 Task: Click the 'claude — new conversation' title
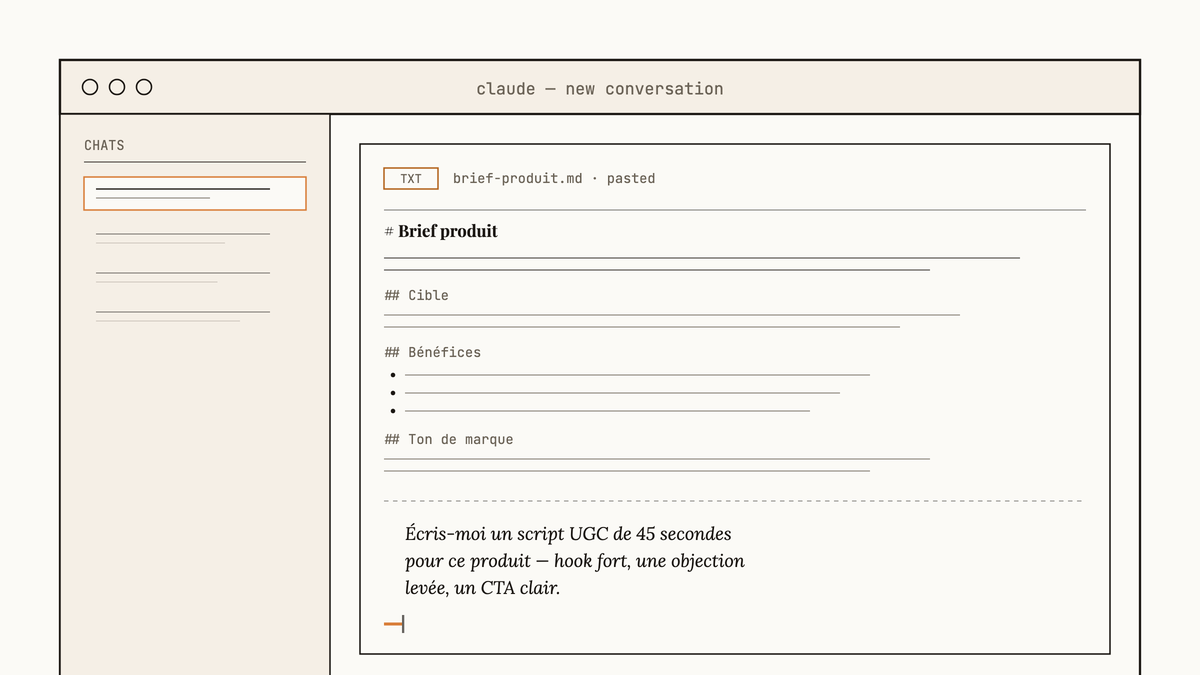pos(600,88)
